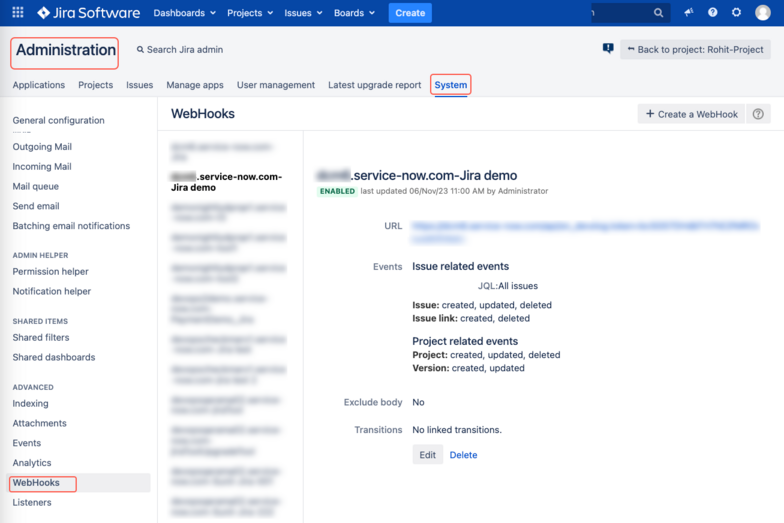784x523 pixels.
Task: Open the feedback megaphone icon
Action: pyautogui.click(x=689, y=12)
